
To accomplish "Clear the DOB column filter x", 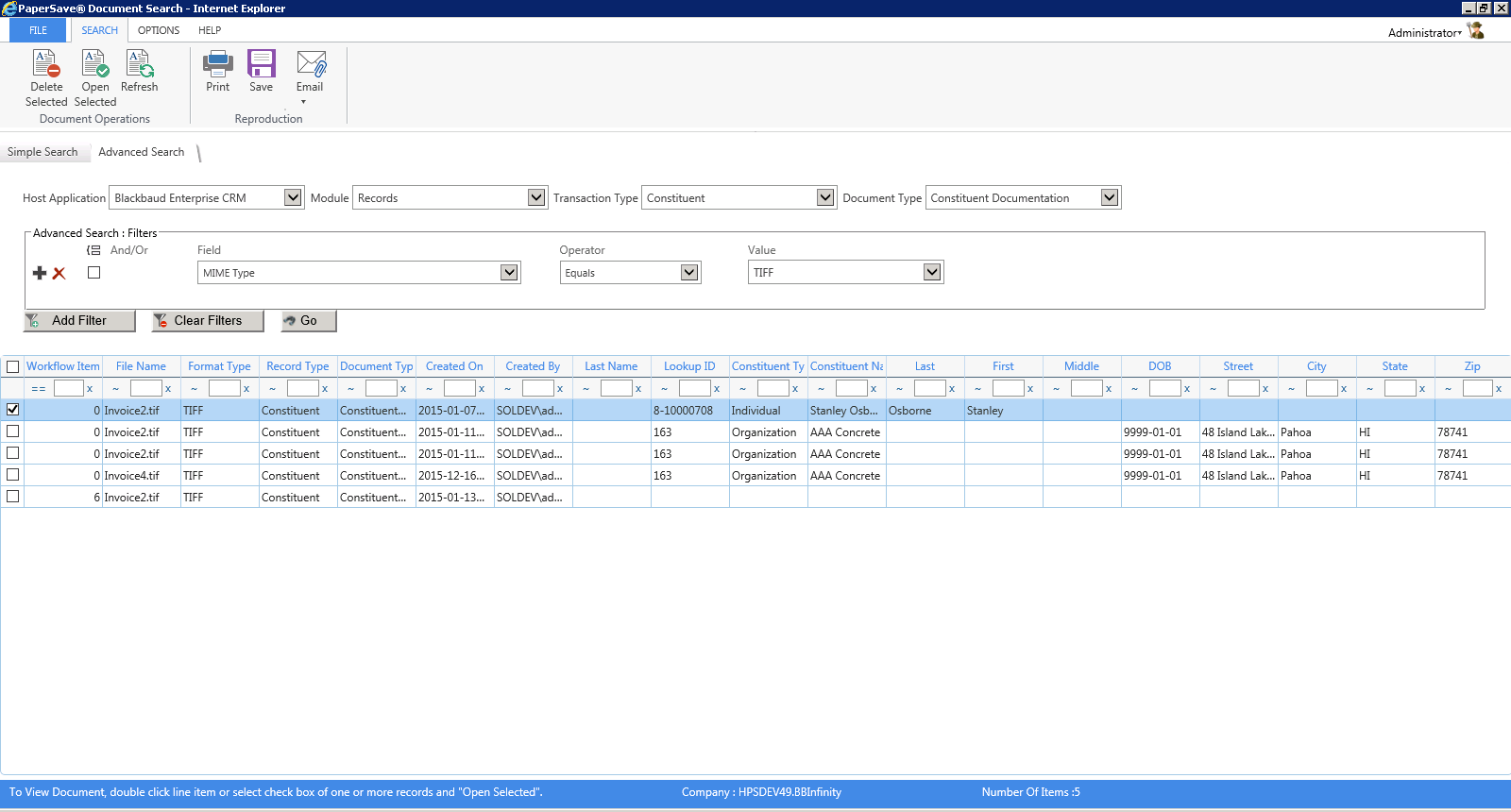I will pyautogui.click(x=1187, y=389).
